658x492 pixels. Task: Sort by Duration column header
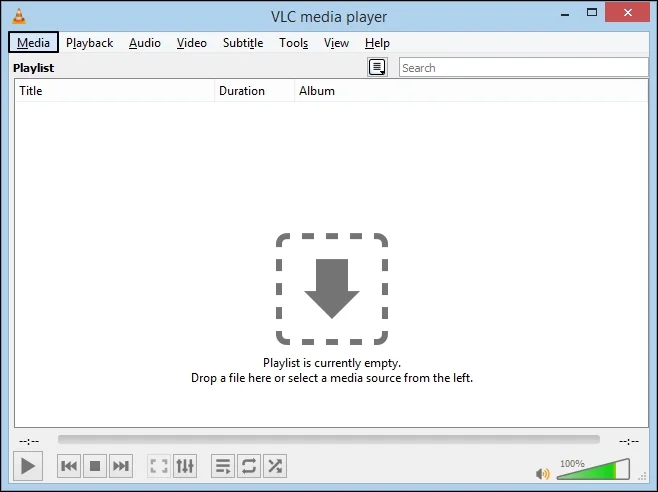click(254, 91)
